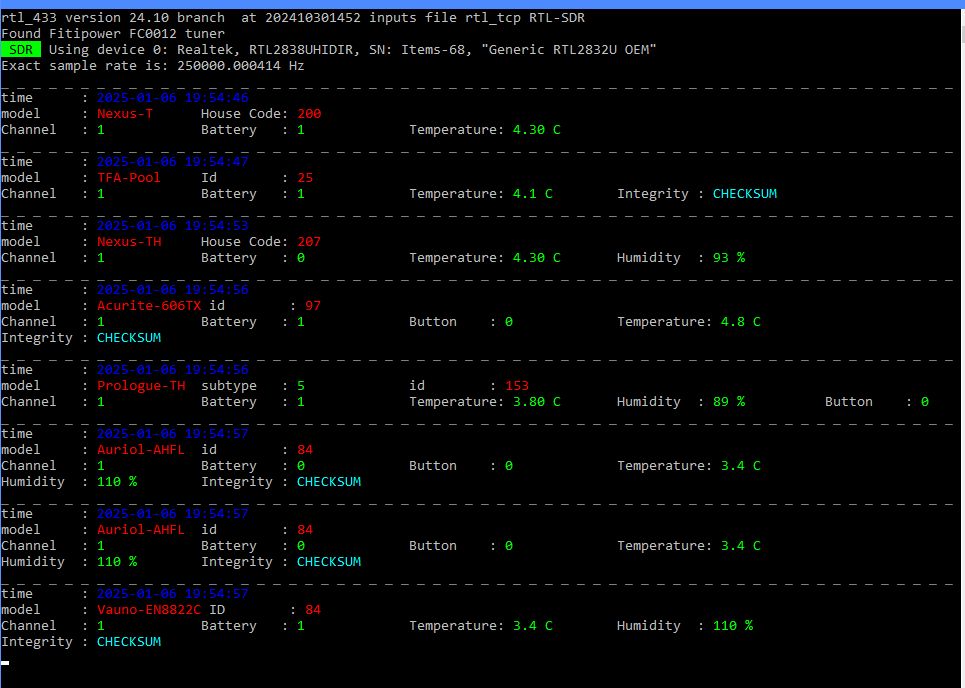Click the Prologue-TH id value 153

point(517,386)
